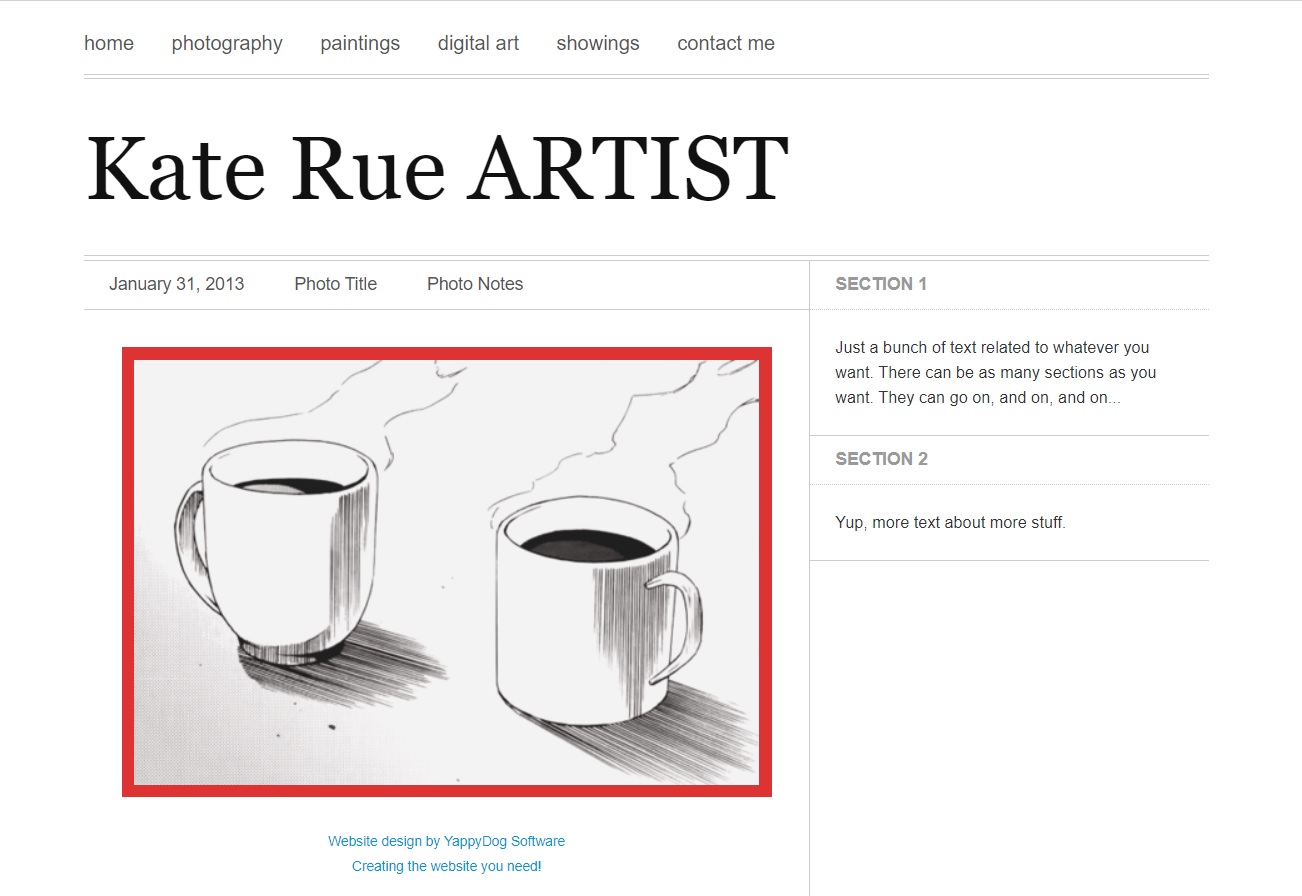
Task: Select the January 31, 2013 date label
Action: click(176, 284)
